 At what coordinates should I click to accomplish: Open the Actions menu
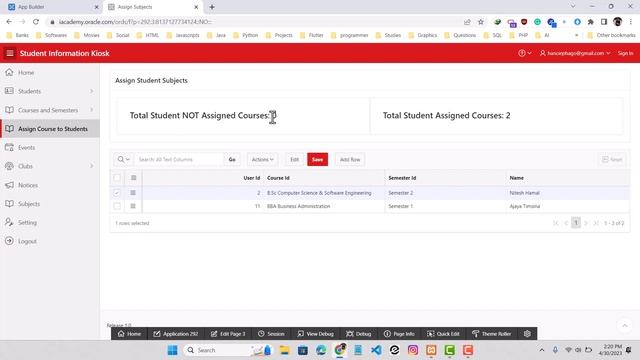point(262,159)
